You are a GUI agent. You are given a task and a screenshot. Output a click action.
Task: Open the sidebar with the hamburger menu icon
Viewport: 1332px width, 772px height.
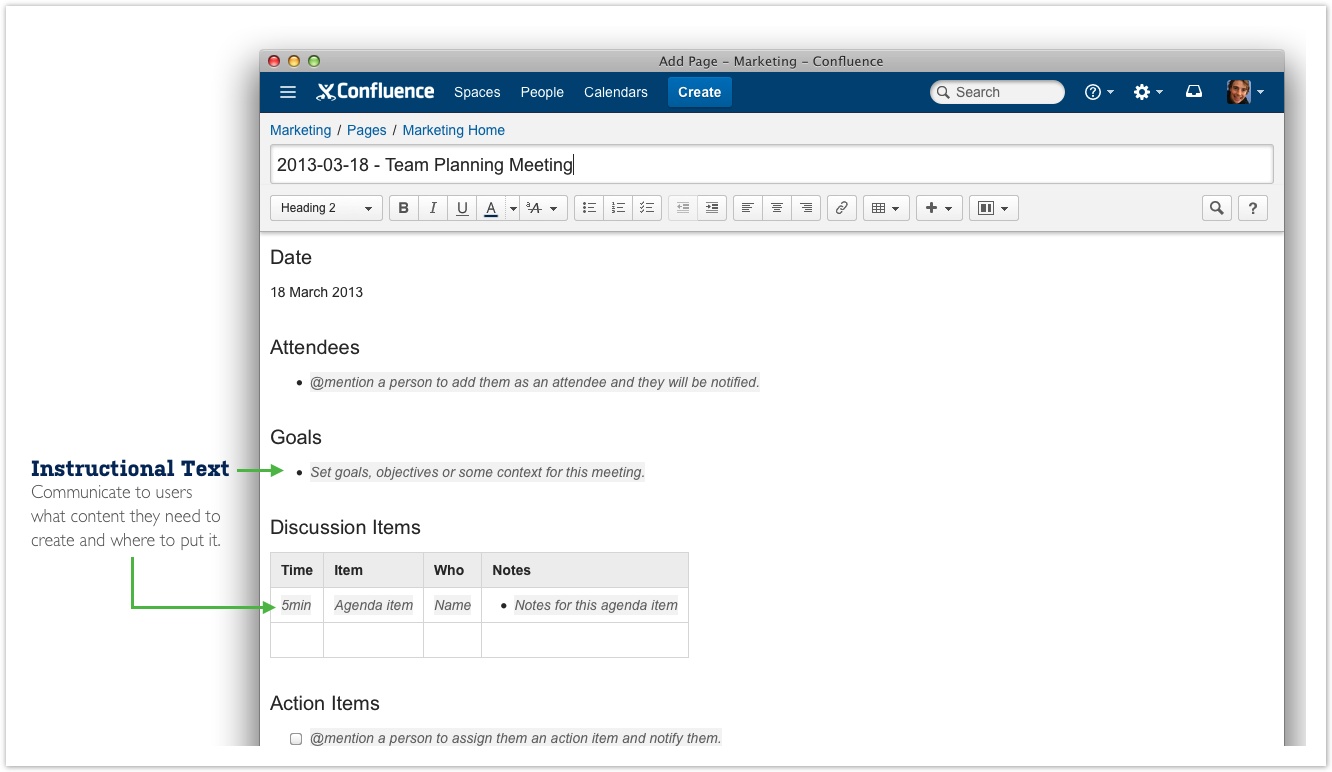pos(288,91)
